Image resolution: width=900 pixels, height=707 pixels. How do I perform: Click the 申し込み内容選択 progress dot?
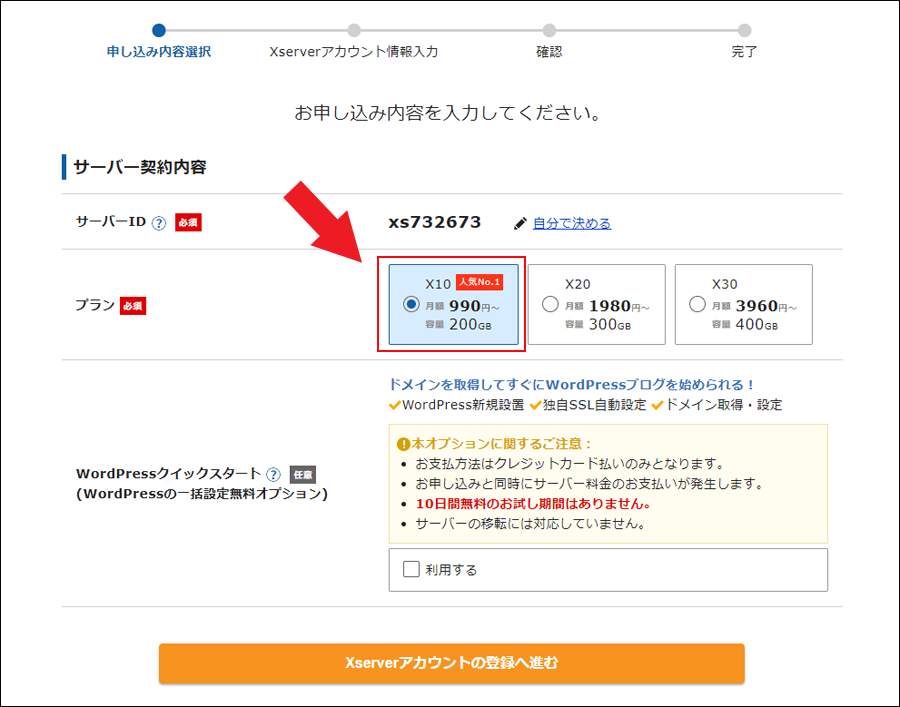[159, 30]
